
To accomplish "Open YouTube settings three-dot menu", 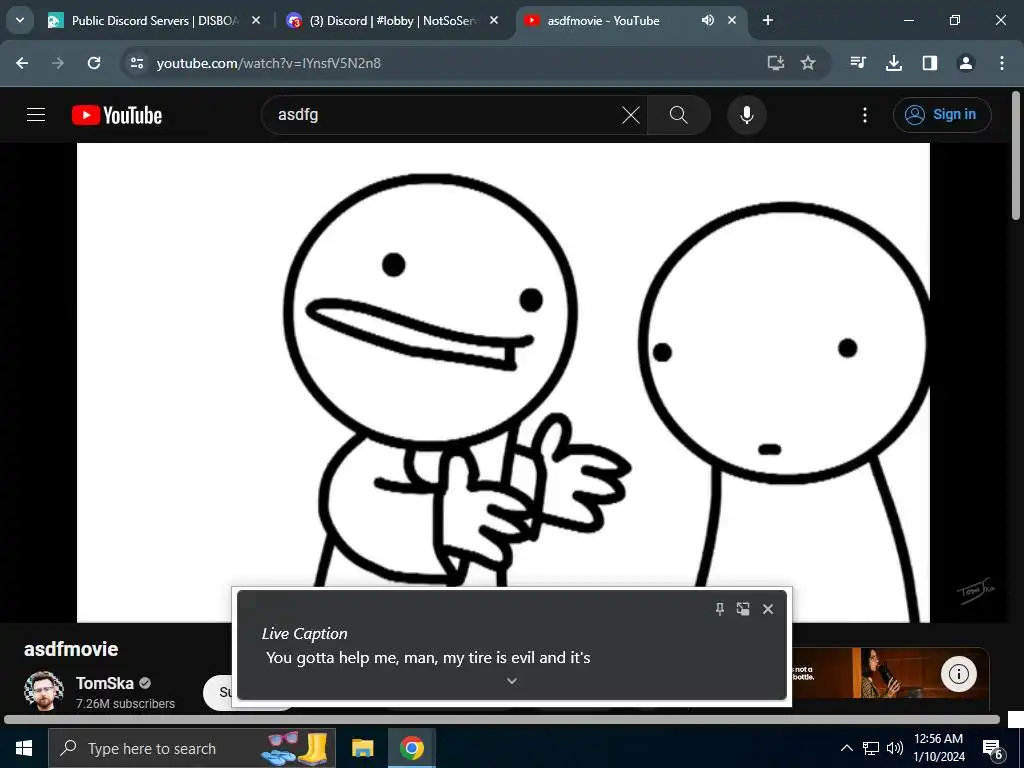I will 865,115.
